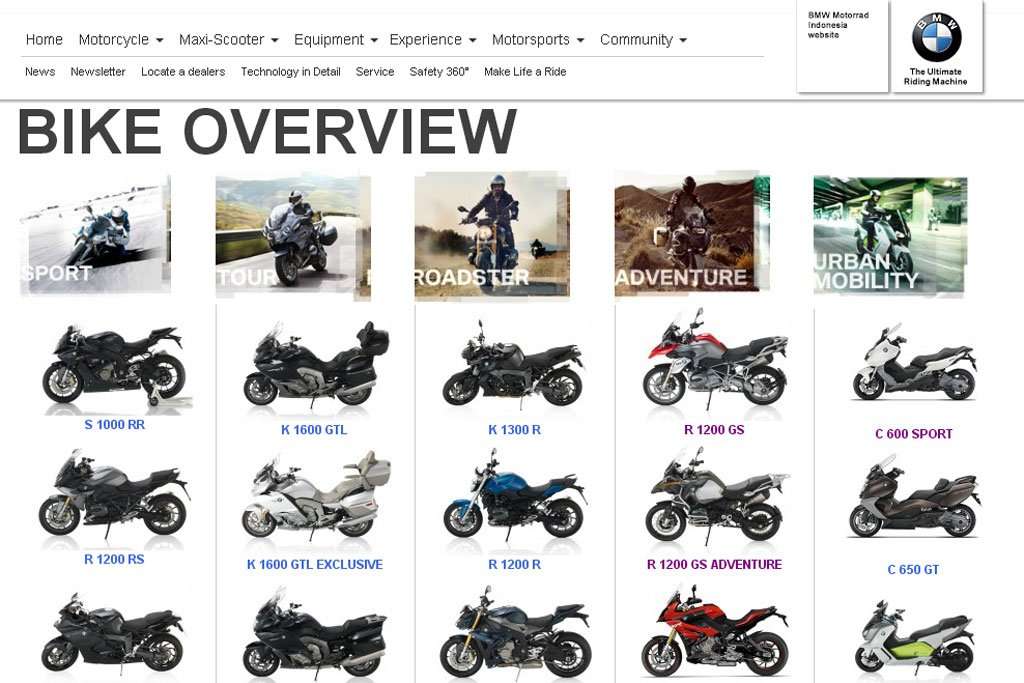Image resolution: width=1024 pixels, height=683 pixels.
Task: Open Technology in Detail
Action: click(x=291, y=72)
